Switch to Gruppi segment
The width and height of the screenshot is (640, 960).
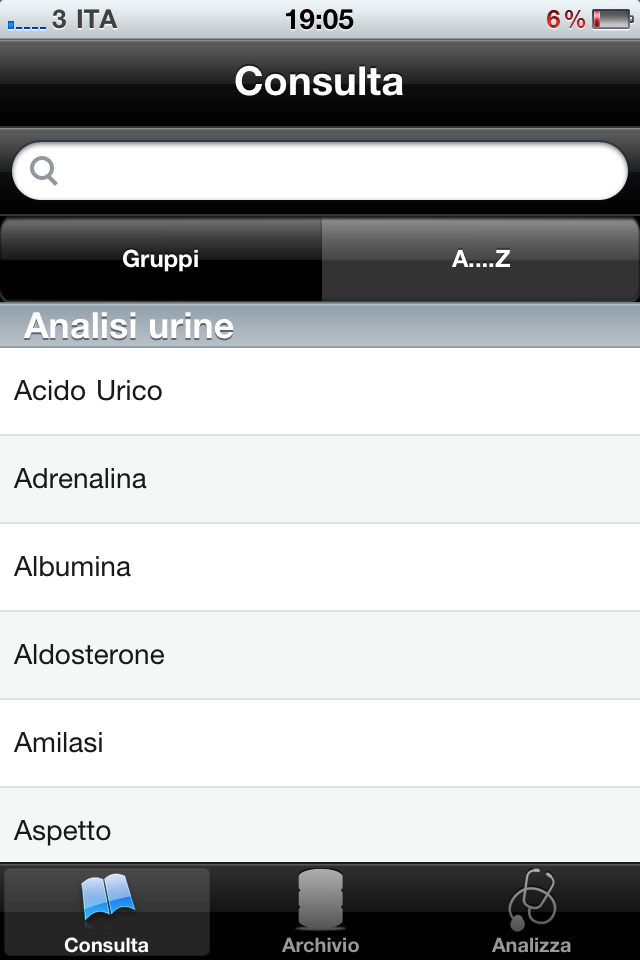pyautogui.click(x=160, y=259)
